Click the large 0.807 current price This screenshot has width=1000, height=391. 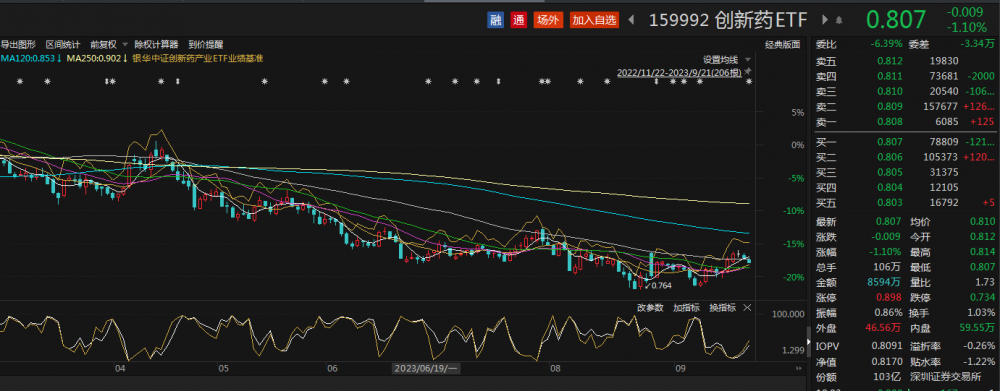click(x=895, y=20)
